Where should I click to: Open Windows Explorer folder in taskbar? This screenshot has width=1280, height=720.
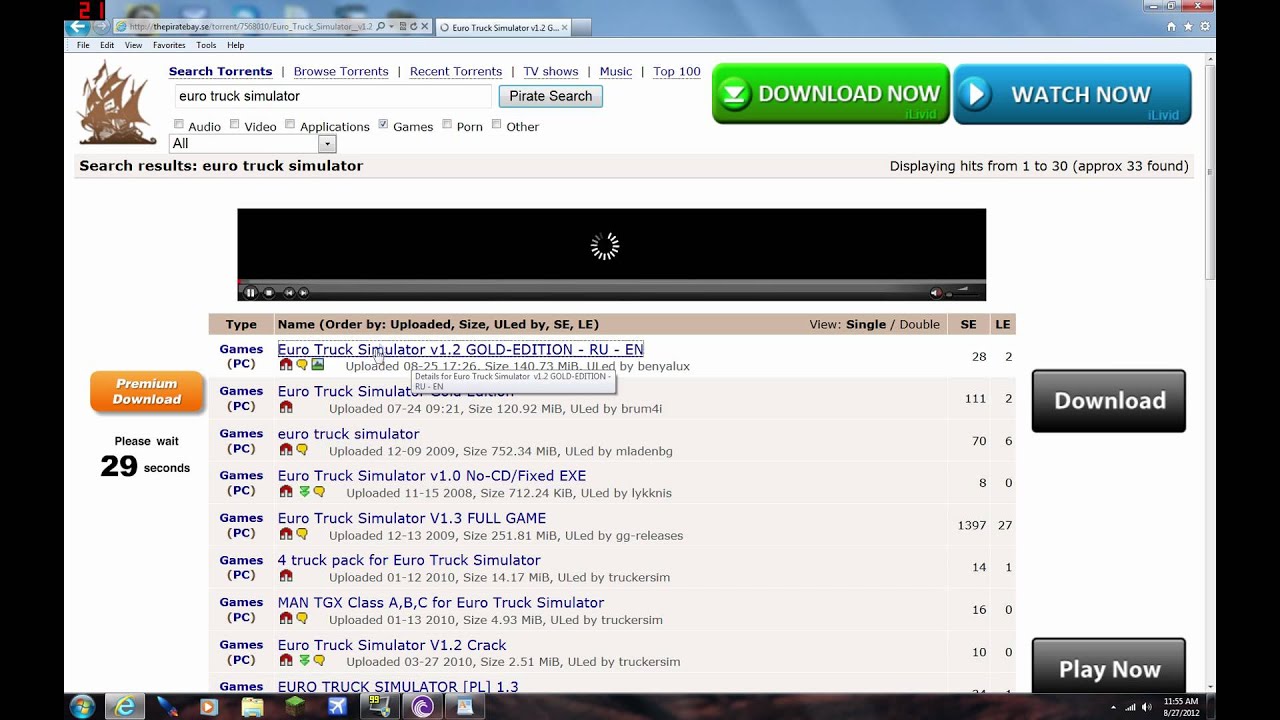pos(252,707)
